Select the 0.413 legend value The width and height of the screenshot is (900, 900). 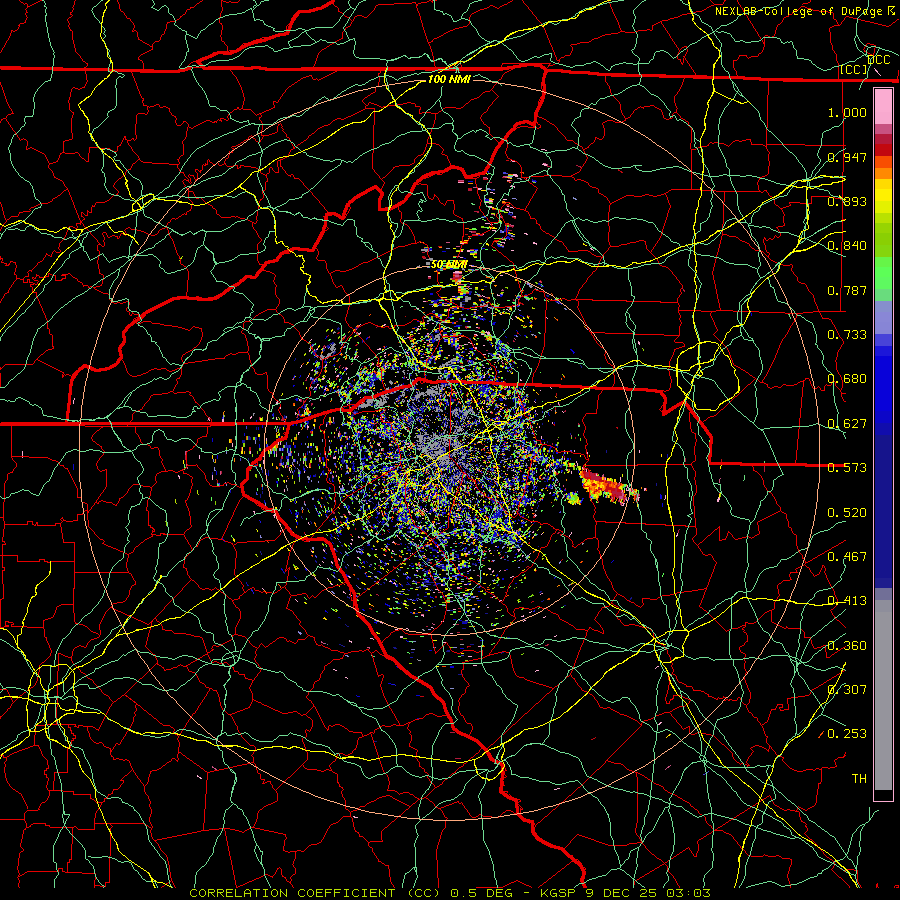(847, 601)
